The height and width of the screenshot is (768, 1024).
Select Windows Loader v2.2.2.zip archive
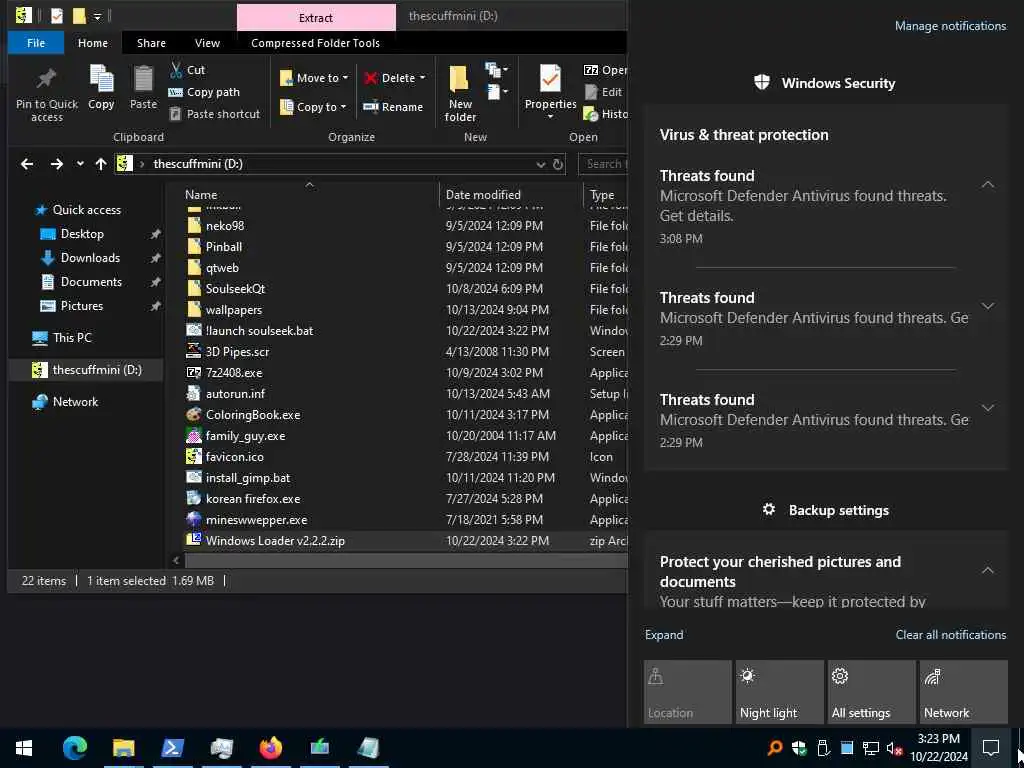click(275, 541)
